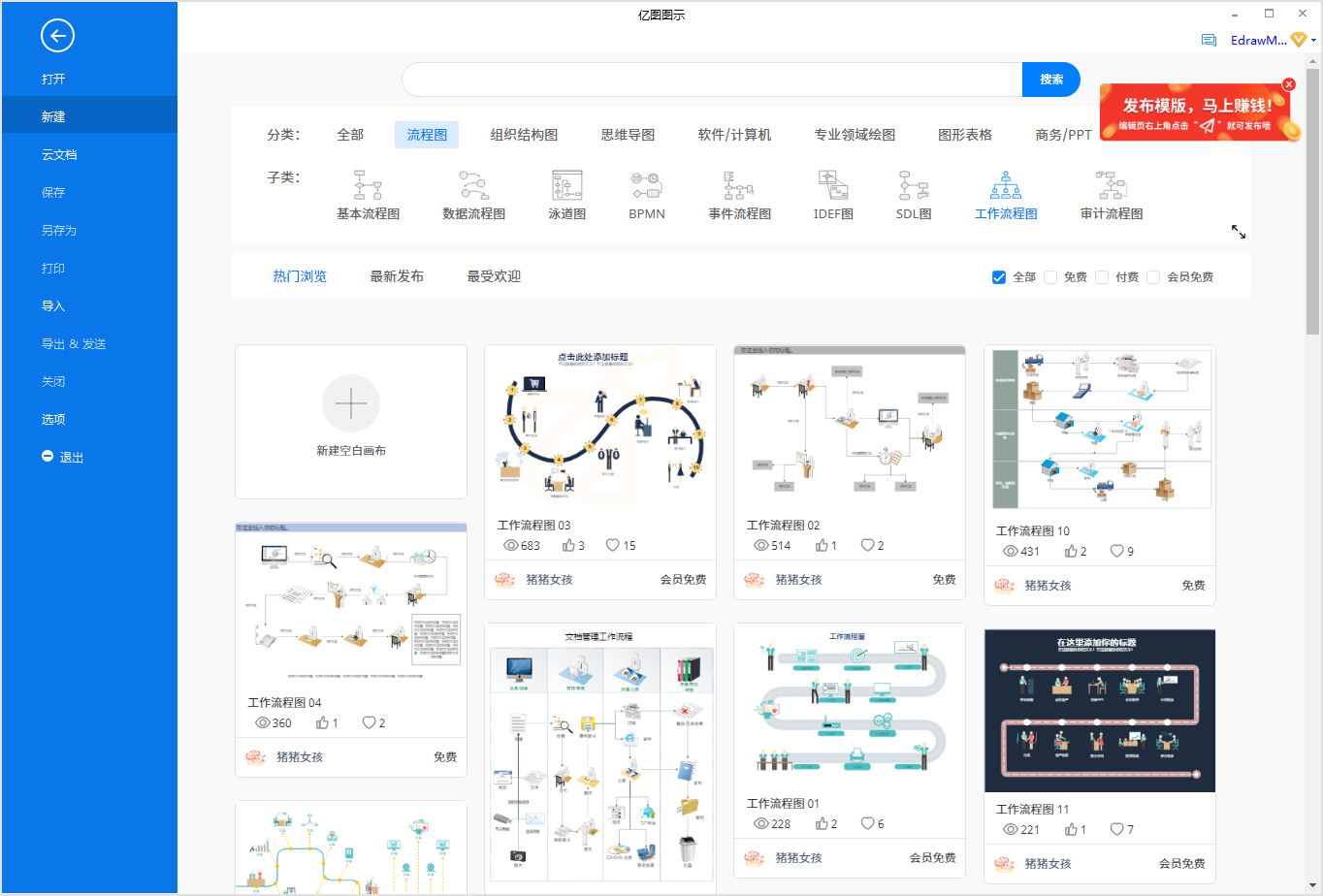Select the 泳道图 subcategory icon
The width and height of the screenshot is (1323, 896).
point(566,184)
